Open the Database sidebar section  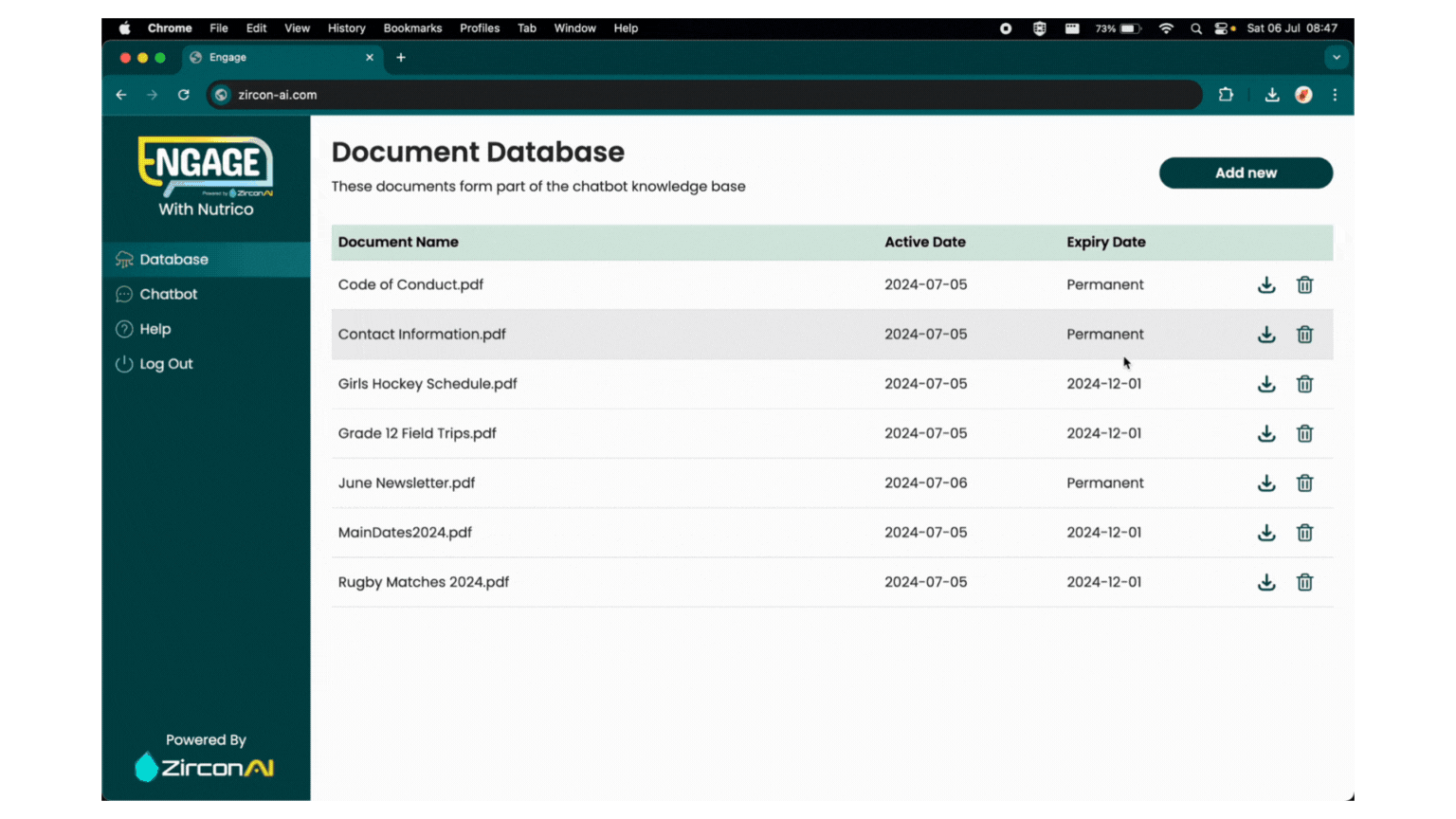(206, 260)
